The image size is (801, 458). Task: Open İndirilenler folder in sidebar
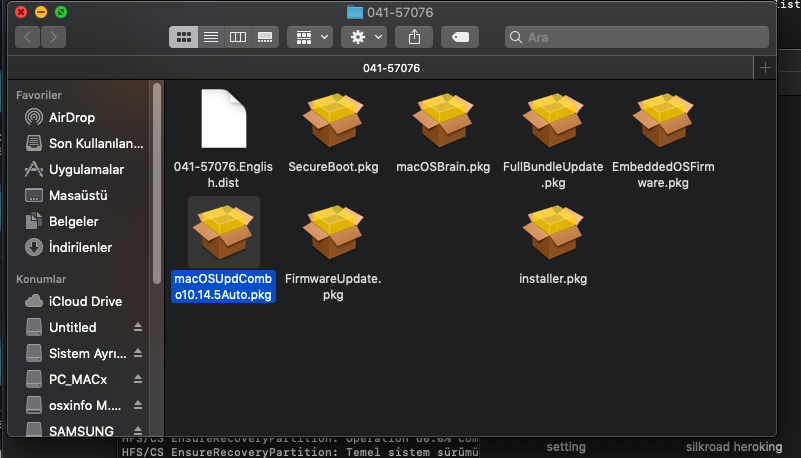80,247
